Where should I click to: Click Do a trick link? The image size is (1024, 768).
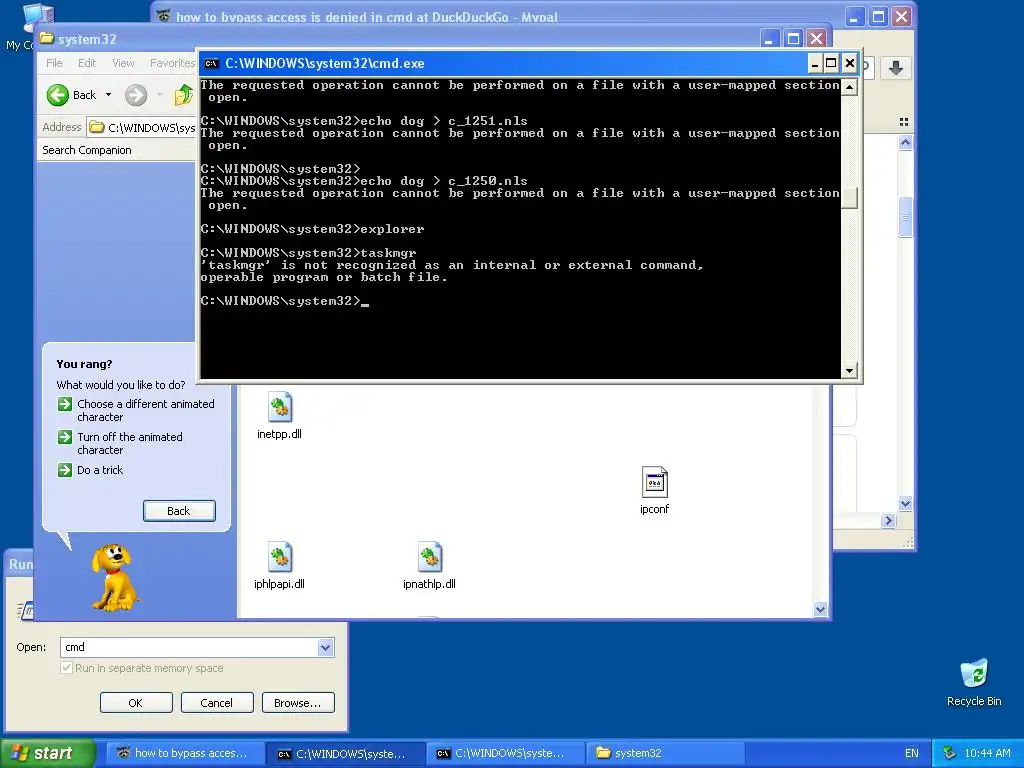coord(100,470)
